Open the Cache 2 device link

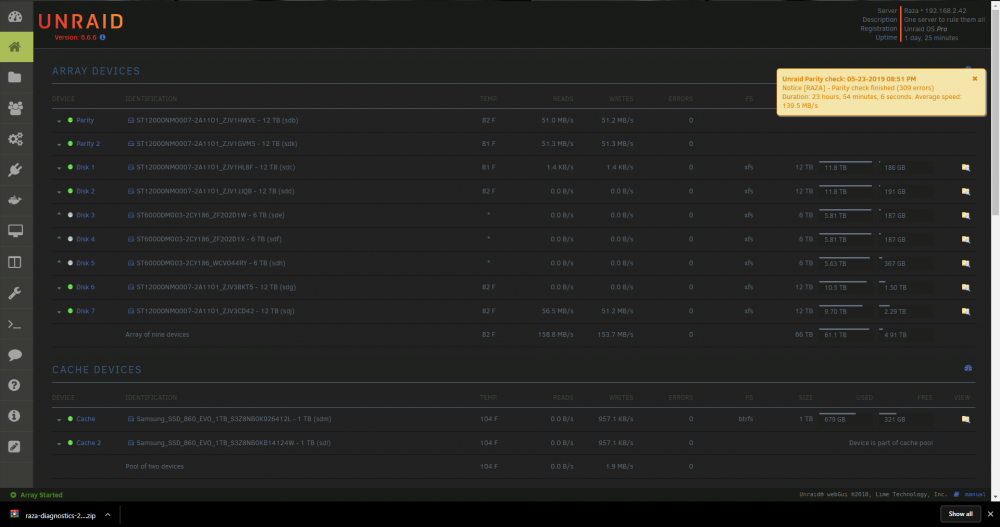tap(89, 443)
